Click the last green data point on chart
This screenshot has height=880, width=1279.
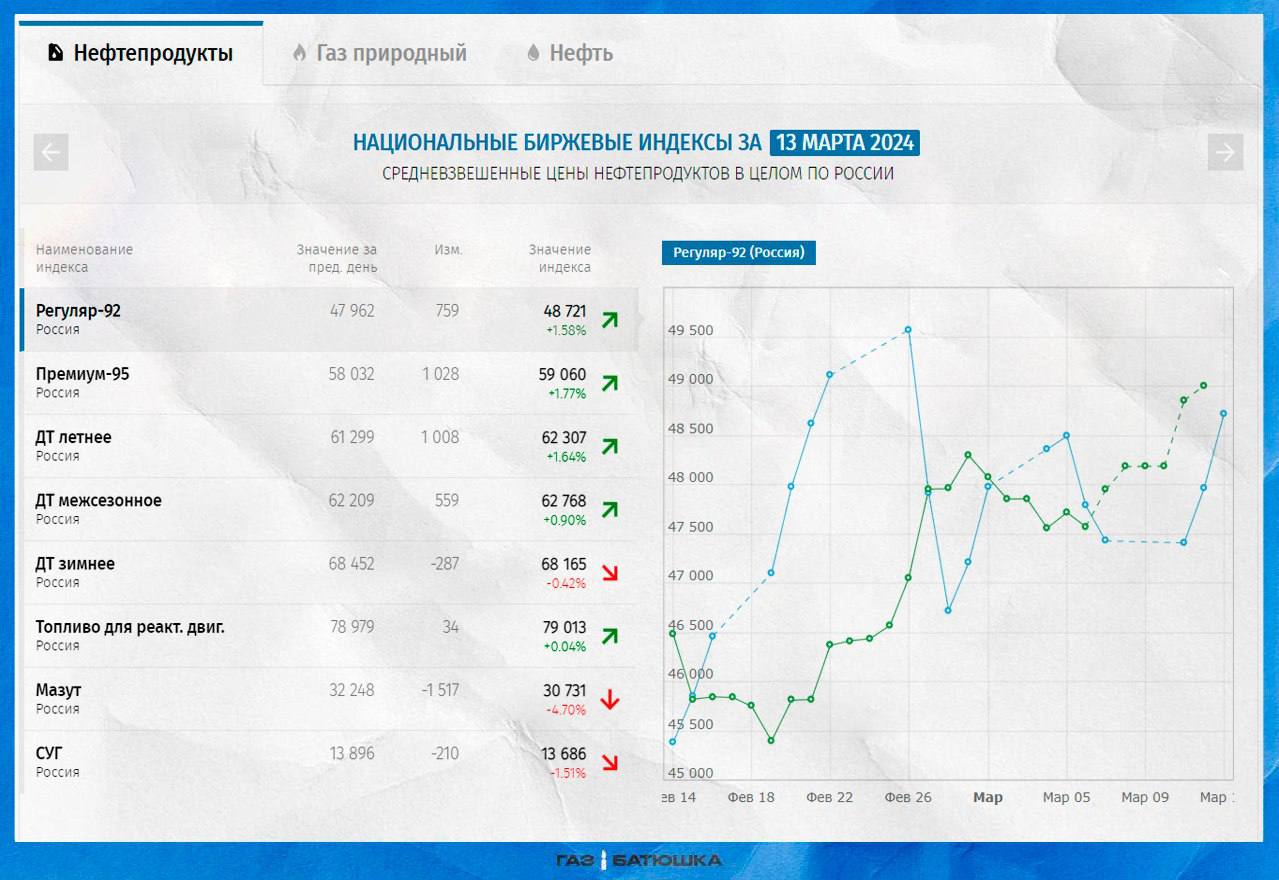coord(1203,385)
